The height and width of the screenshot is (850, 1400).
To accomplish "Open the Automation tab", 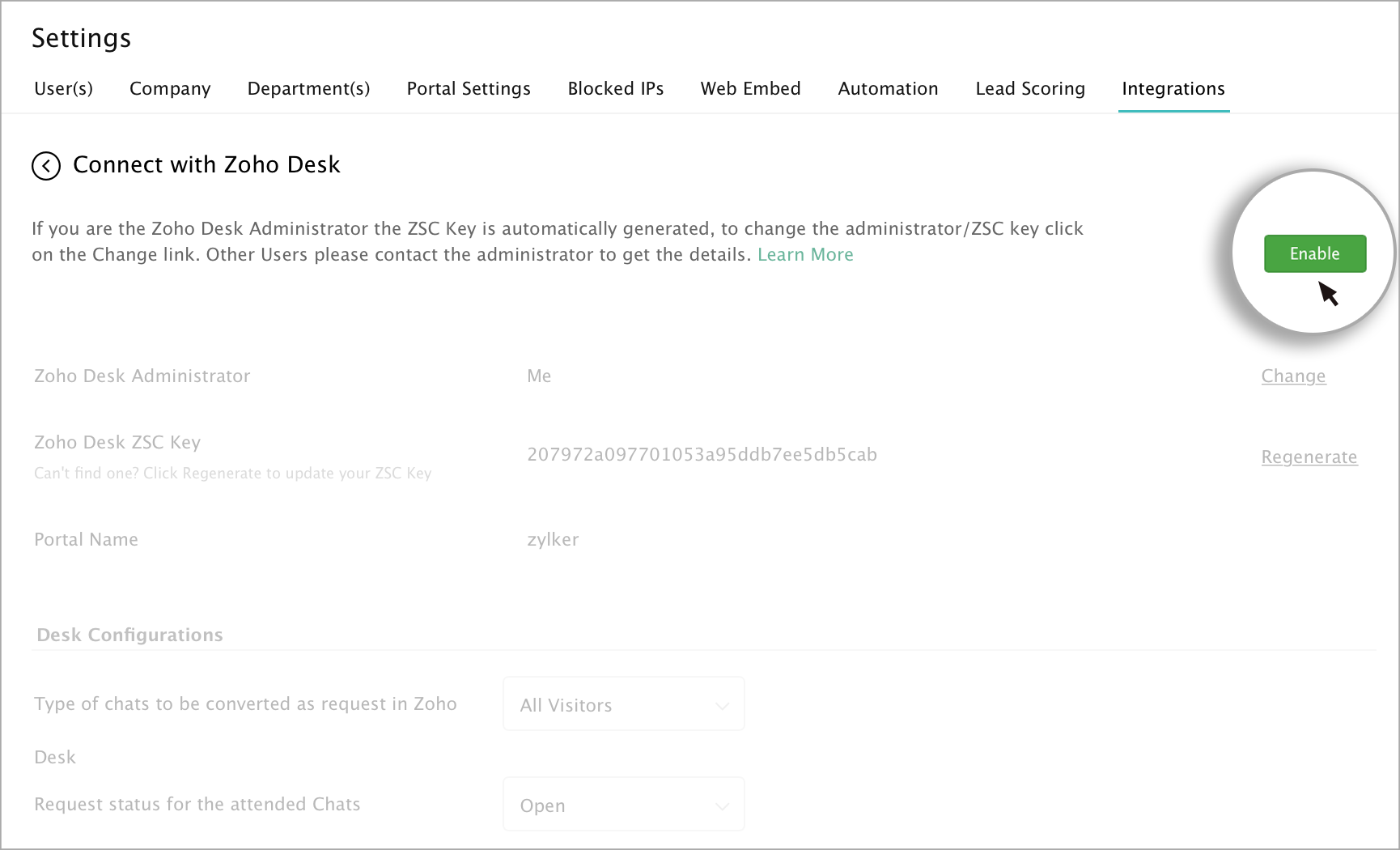I will pyautogui.click(x=888, y=89).
